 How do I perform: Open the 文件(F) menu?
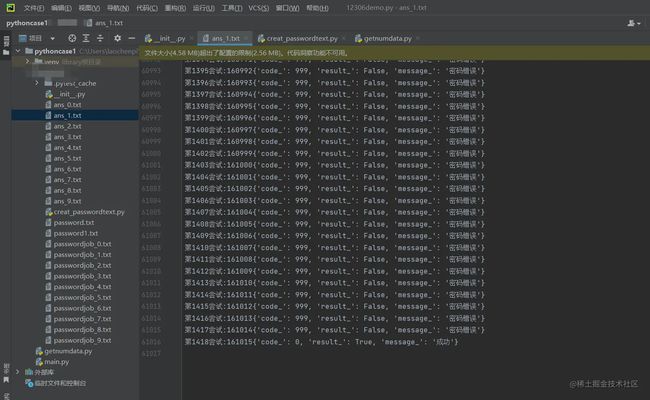coord(34,8)
